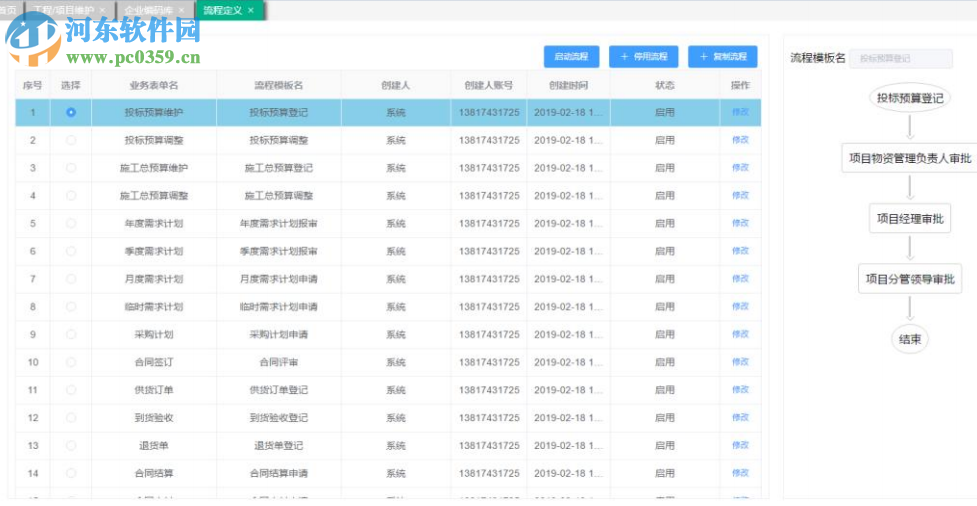
Task: Select radio button for 投标预算调整 row
Action: tap(71, 140)
